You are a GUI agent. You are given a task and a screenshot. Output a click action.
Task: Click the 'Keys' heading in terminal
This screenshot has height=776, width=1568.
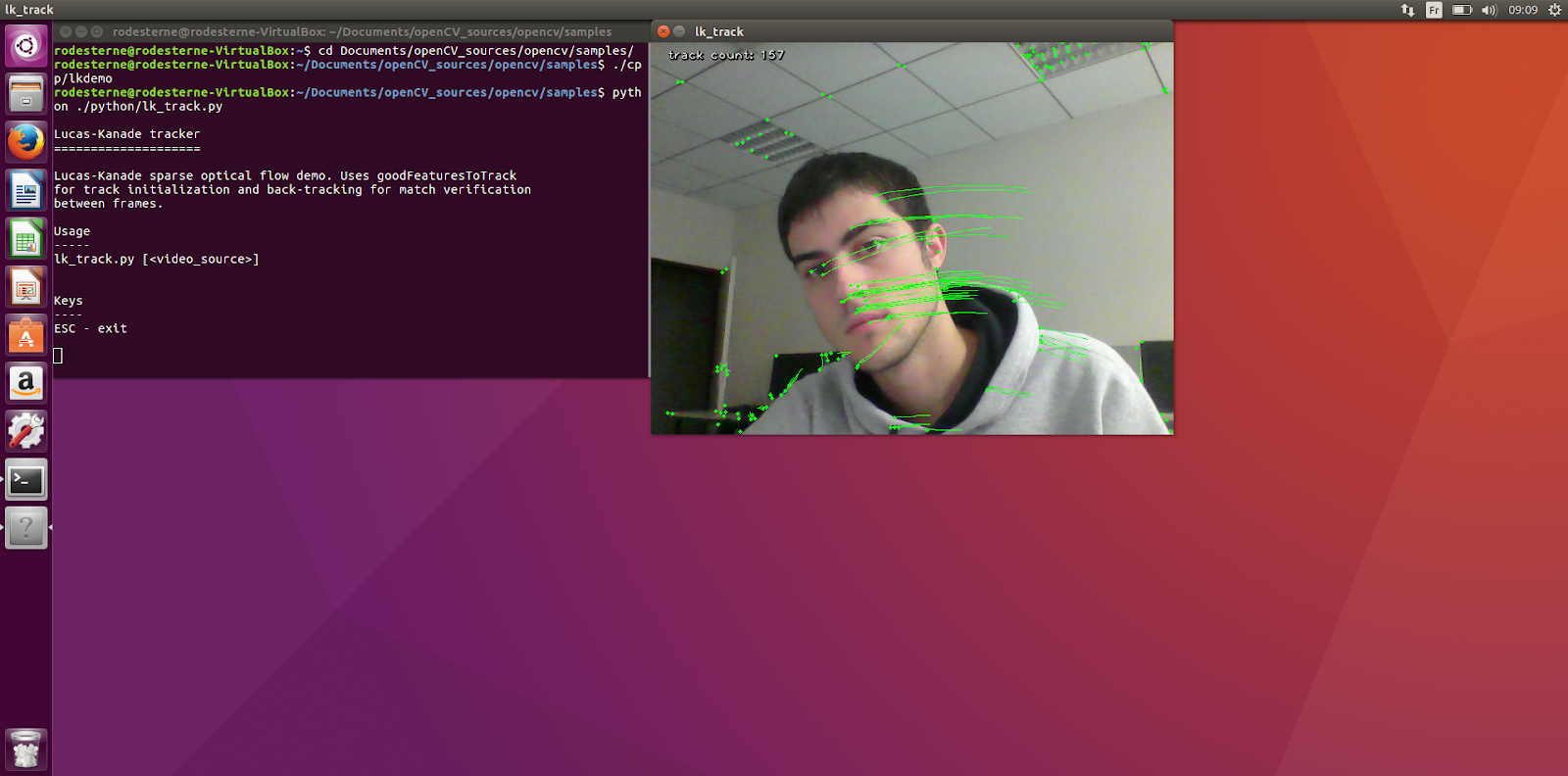coord(68,301)
